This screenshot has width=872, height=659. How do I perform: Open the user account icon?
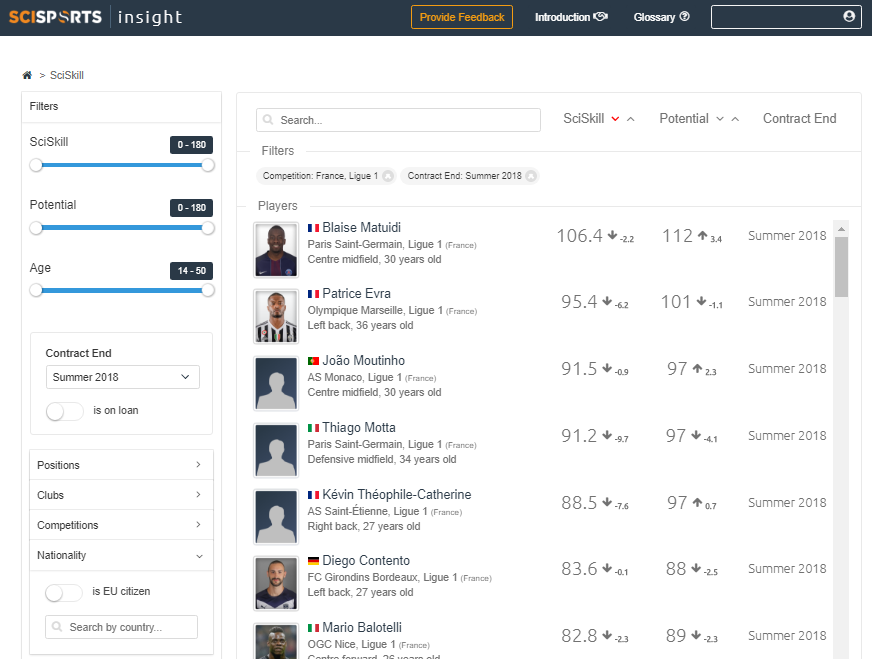click(849, 17)
